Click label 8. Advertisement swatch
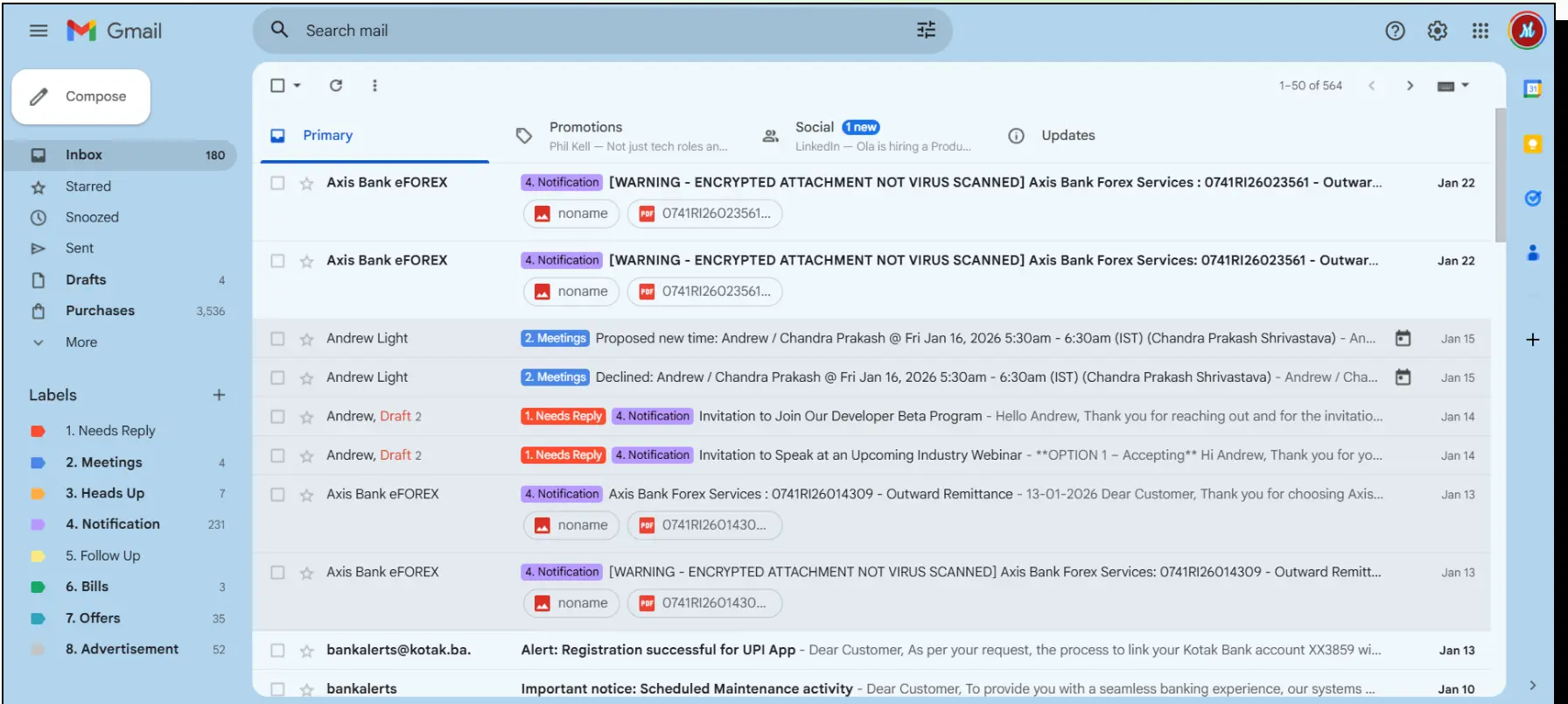 tap(38, 650)
